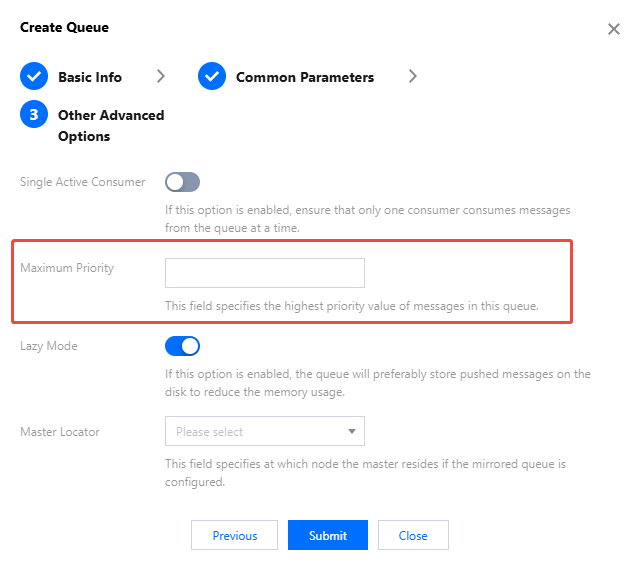Click the Close button
Image resolution: width=639 pixels, height=570 pixels.
tap(413, 535)
